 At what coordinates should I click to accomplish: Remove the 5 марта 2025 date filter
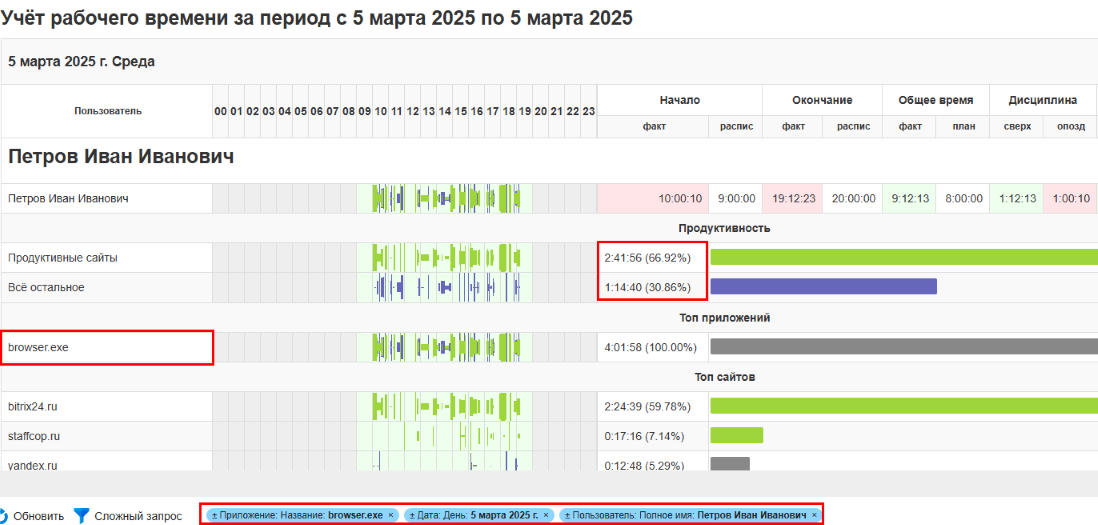[546, 515]
